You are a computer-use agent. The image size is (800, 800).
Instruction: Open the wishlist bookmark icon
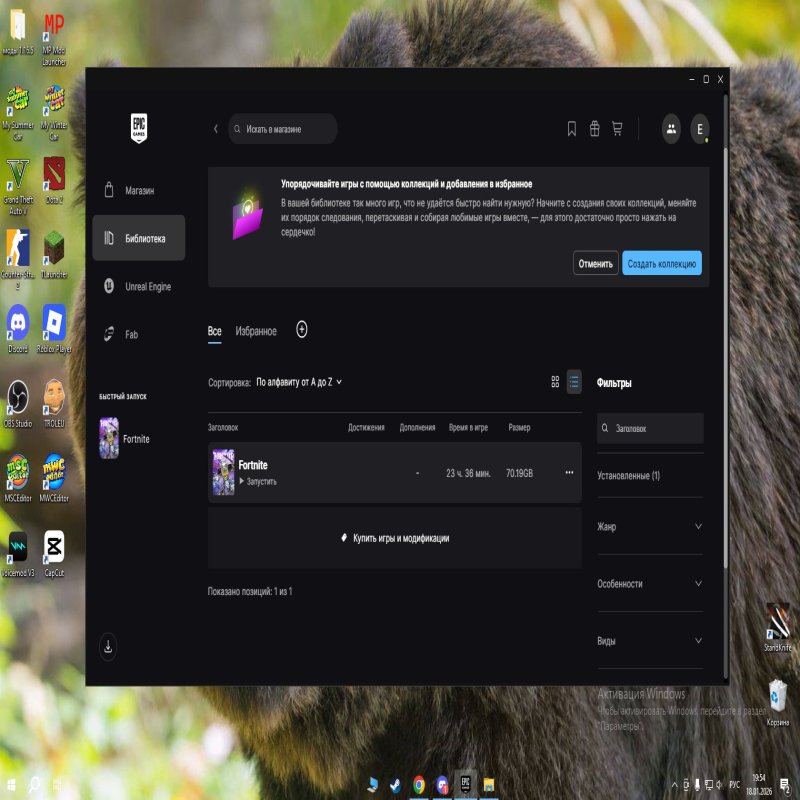(572, 129)
